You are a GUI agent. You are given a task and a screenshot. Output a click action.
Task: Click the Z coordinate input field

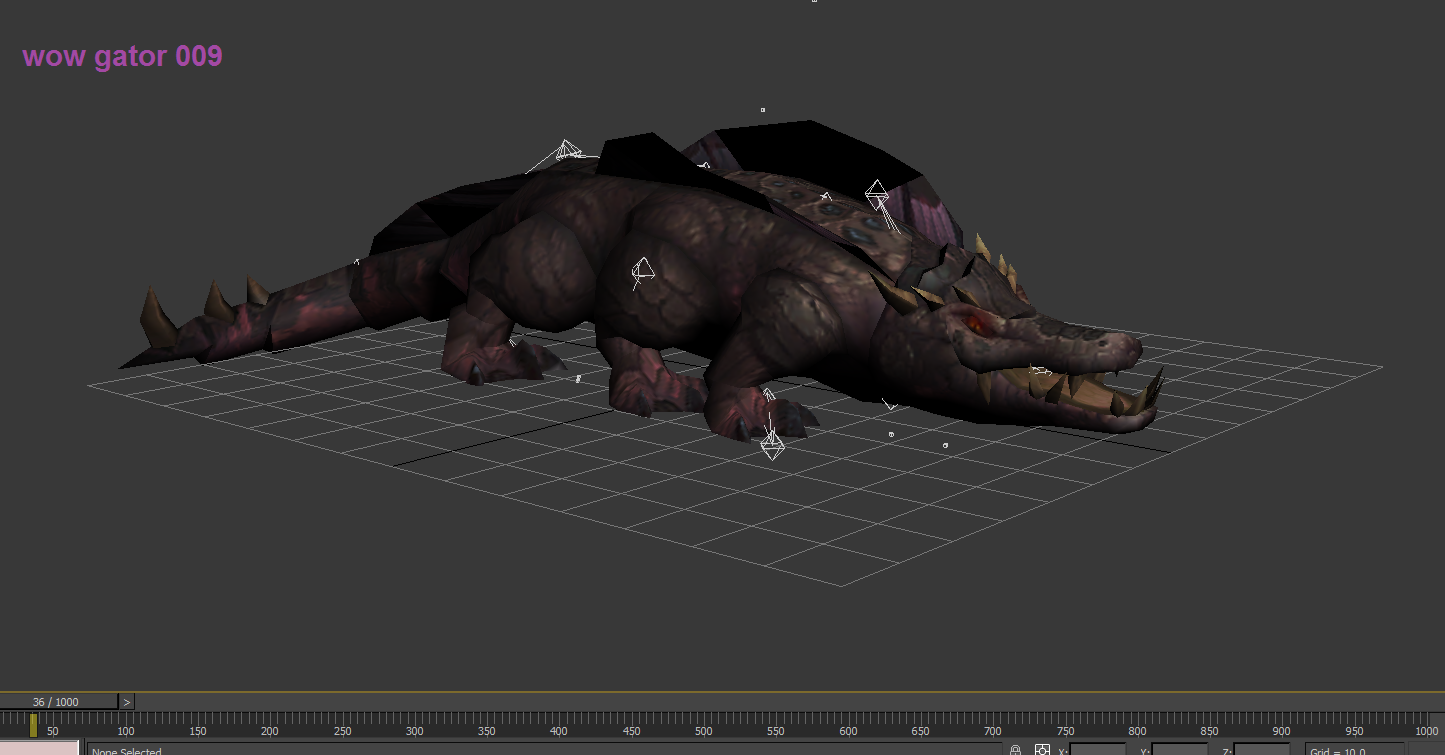tap(1262, 750)
